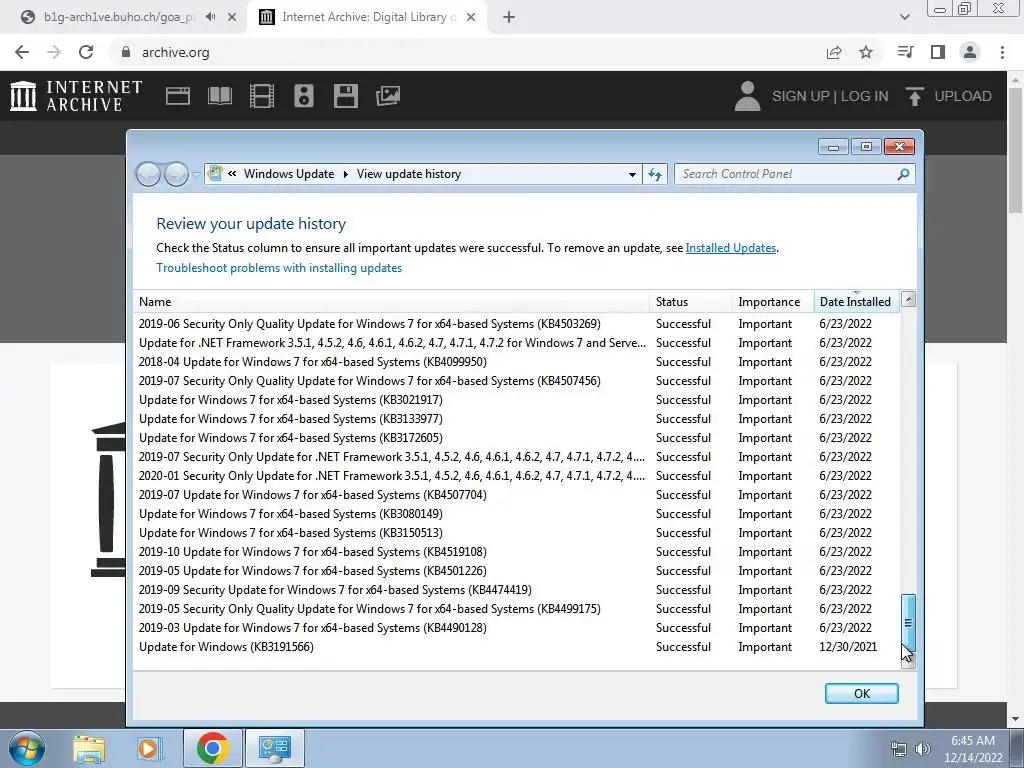Screen dimensions: 1024x768
Task: Click the double chevron before Windows Update
Action: click(232, 174)
